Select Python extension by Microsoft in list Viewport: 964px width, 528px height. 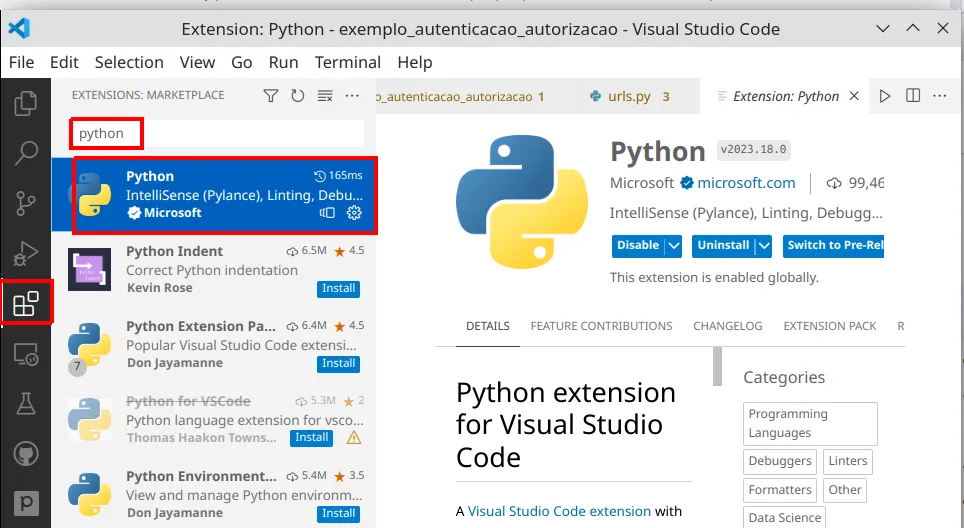click(x=214, y=194)
